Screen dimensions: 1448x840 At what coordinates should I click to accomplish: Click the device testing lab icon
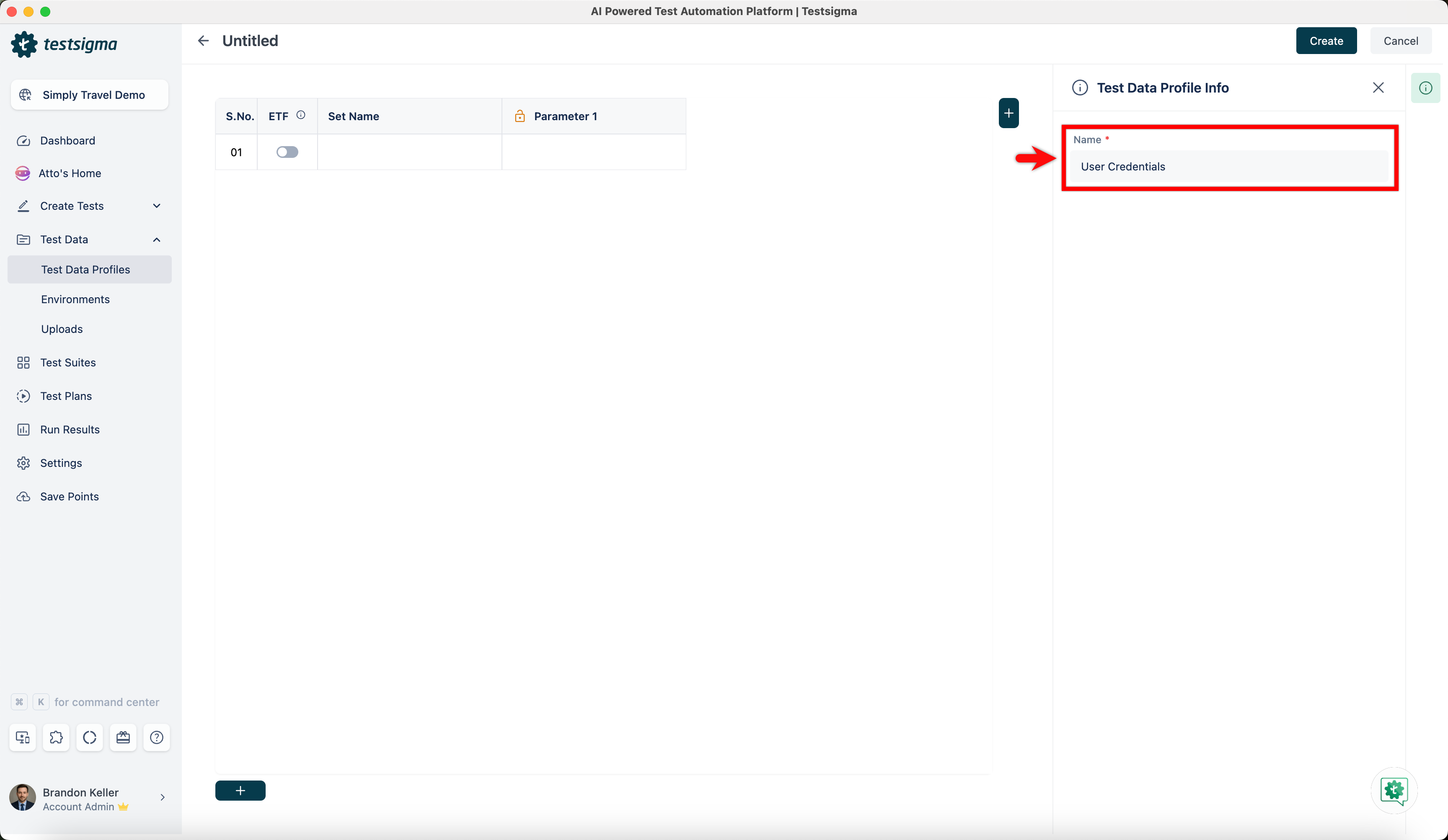click(x=22, y=737)
